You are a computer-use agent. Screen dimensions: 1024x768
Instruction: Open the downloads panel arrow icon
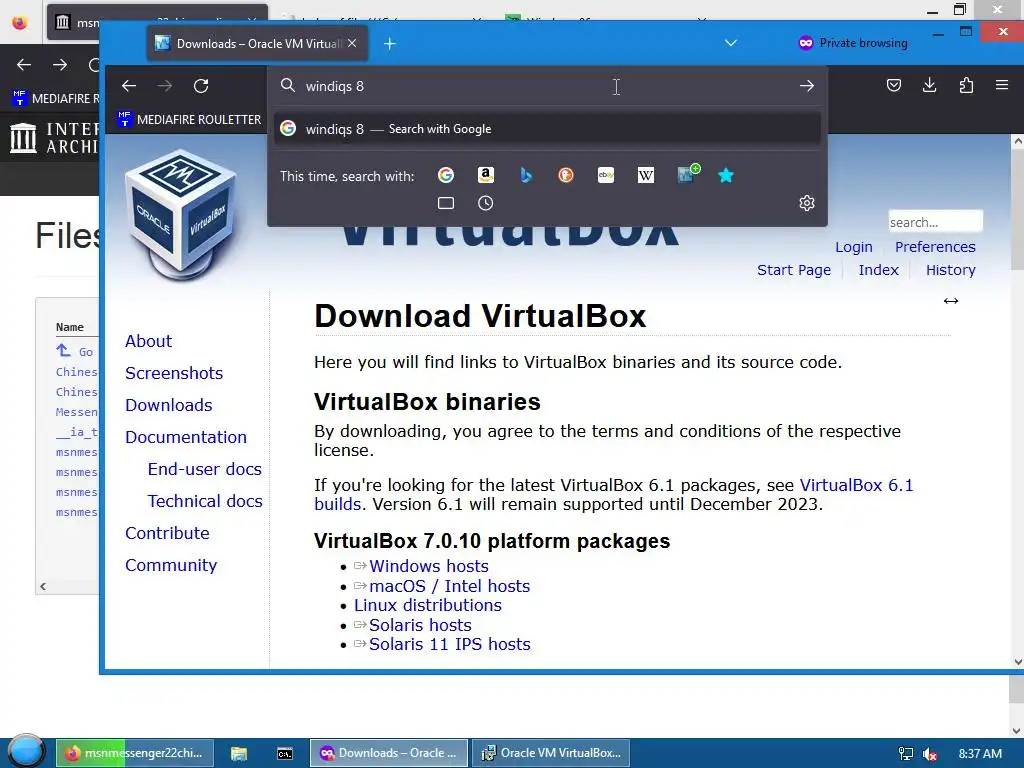pos(929,86)
